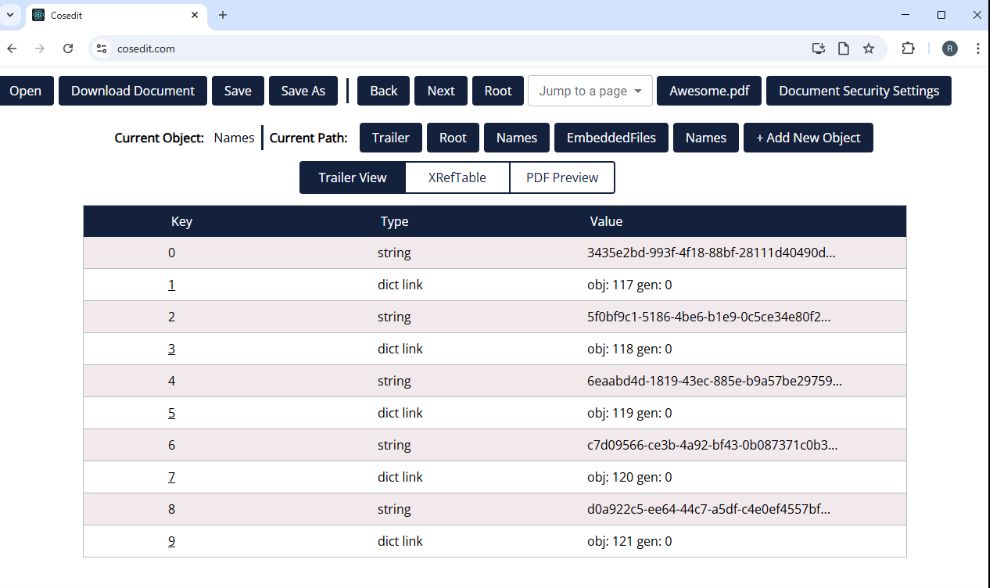The image size is (990, 588).
Task: Click the Save button
Action: (238, 91)
